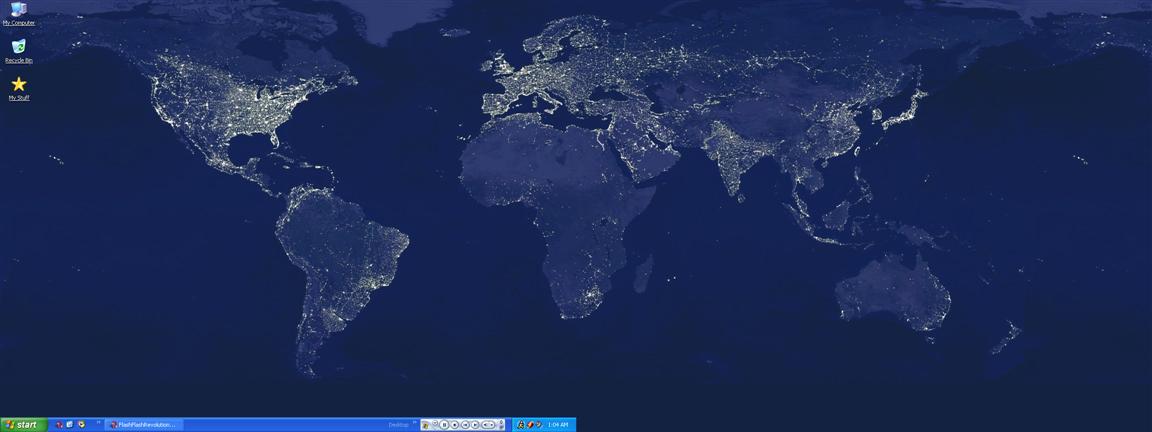Launch first Quick Launch red icon
This screenshot has width=1152, height=432.
(60, 425)
